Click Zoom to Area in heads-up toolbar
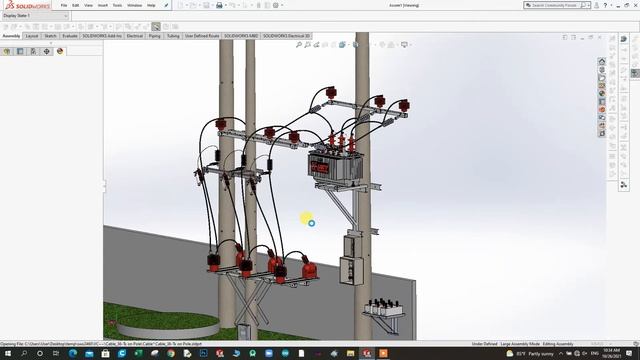 point(307,44)
